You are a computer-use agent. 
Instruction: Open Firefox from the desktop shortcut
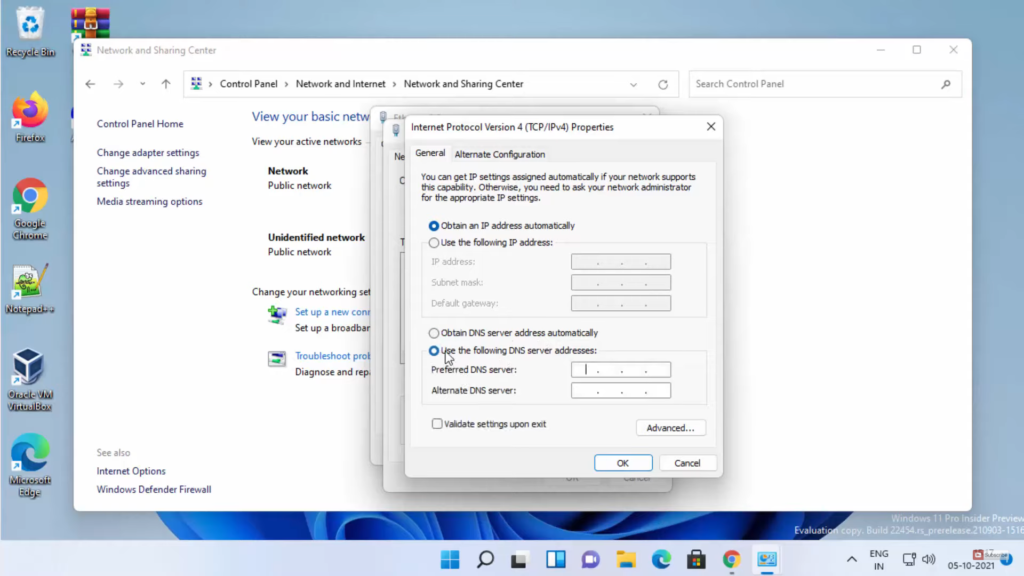(30, 116)
